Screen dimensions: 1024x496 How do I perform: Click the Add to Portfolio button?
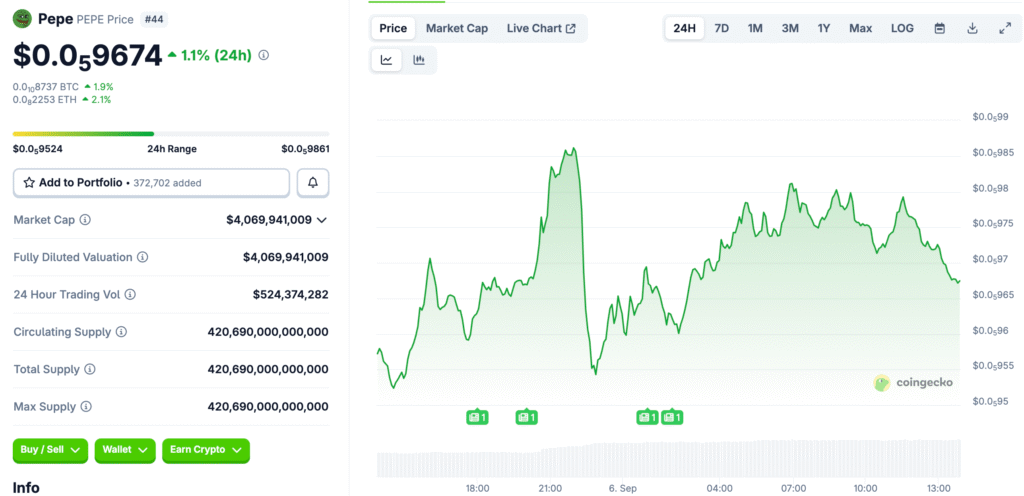pyautogui.click(x=152, y=183)
